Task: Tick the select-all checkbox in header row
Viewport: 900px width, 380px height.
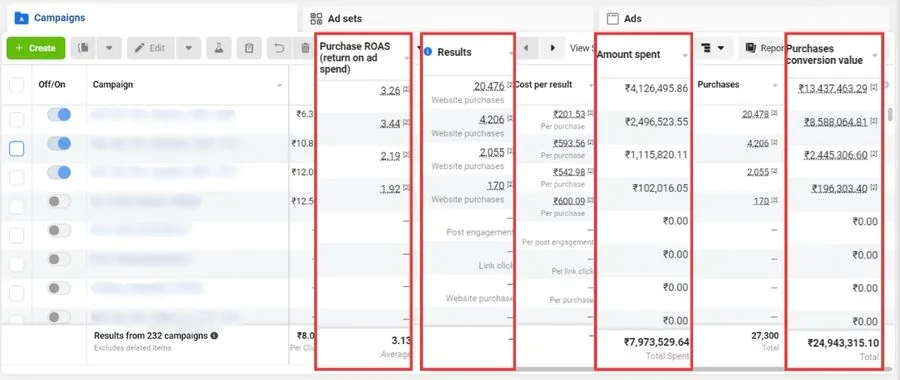Action: pyautogui.click(x=17, y=85)
